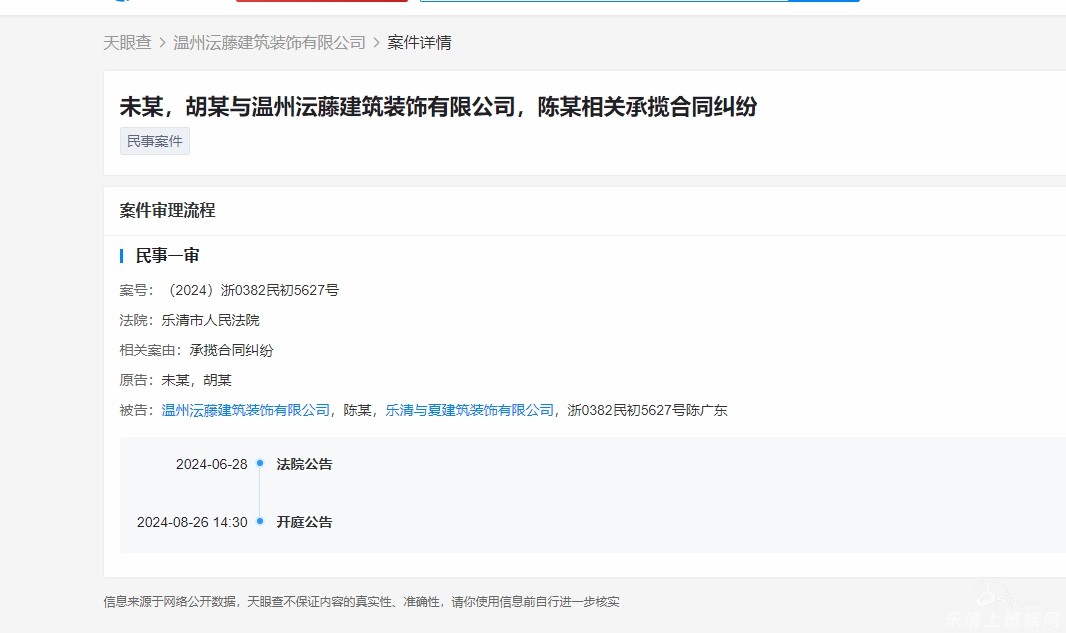Click the 2024-08-26 14:30 timeline dot
1066x633 pixels.
(260, 521)
